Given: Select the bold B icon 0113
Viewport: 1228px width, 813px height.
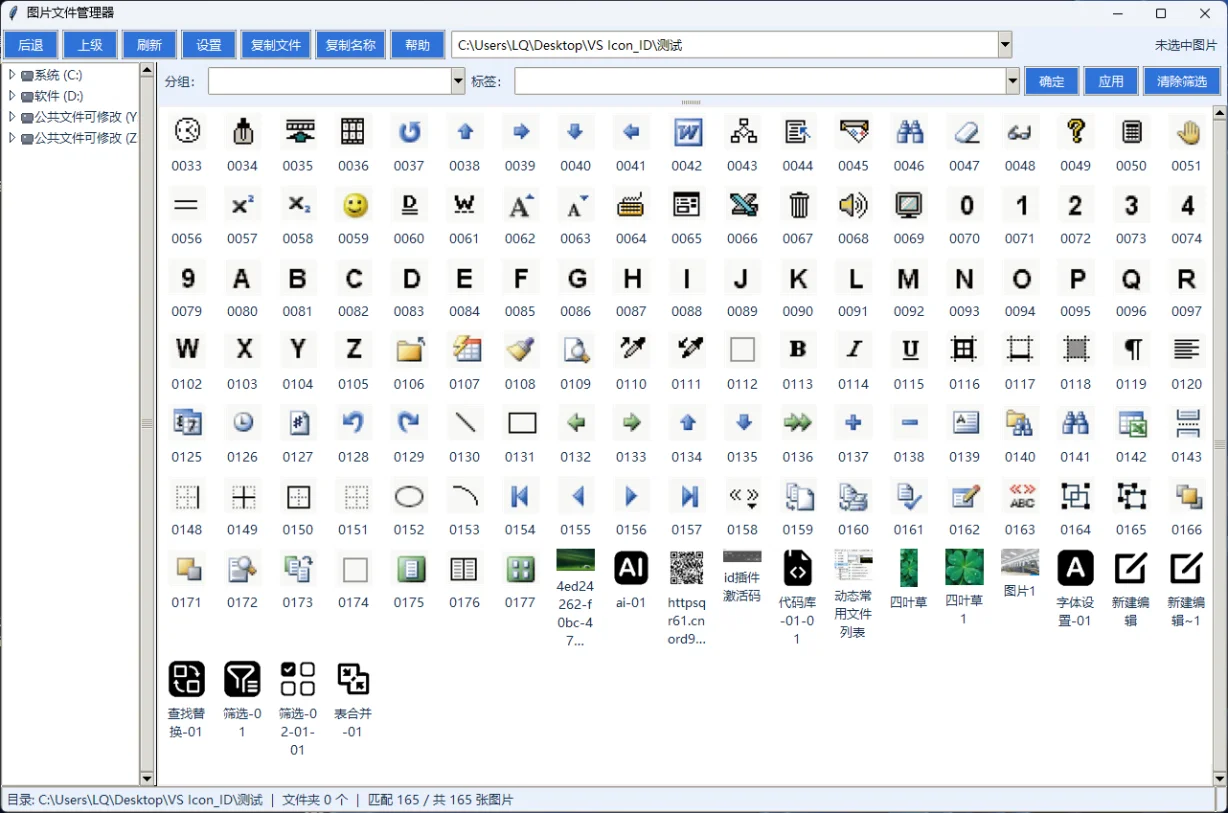Looking at the screenshot, I should (798, 351).
